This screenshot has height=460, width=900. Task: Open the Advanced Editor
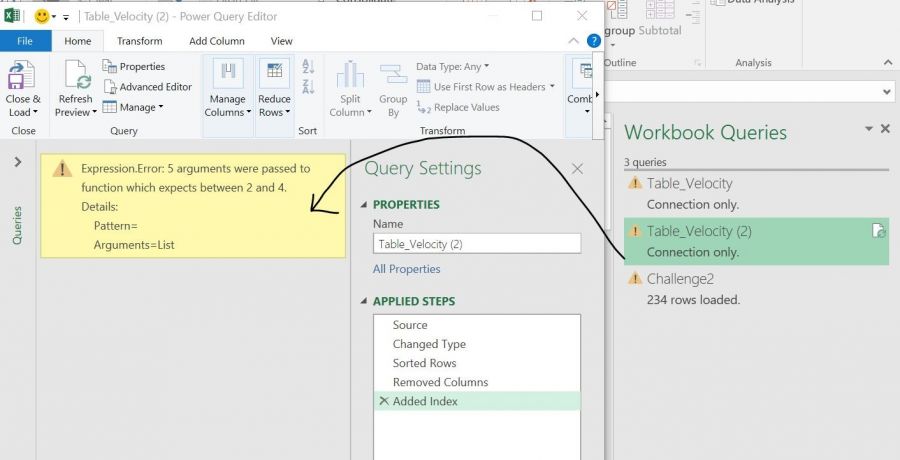[148, 87]
